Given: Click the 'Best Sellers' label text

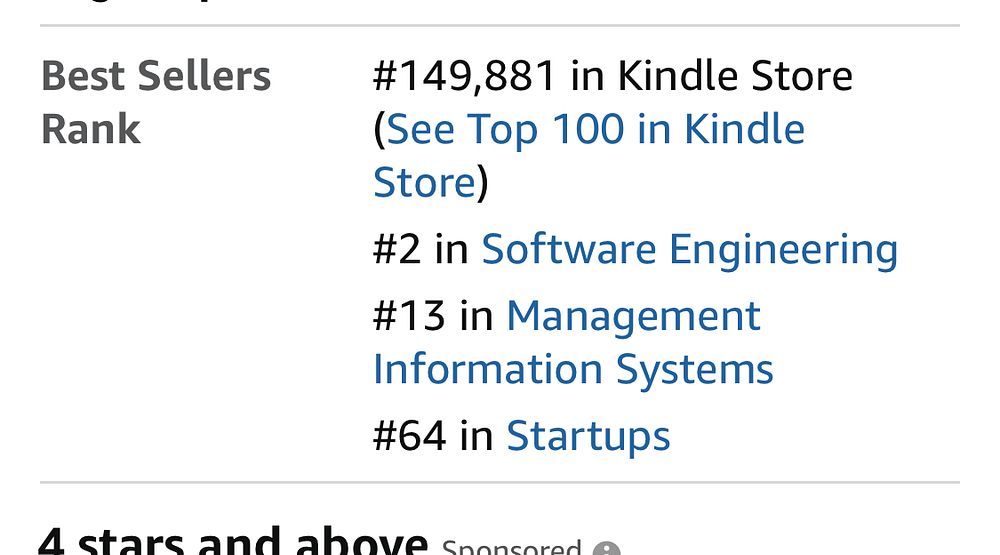Looking at the screenshot, I should (156, 76).
